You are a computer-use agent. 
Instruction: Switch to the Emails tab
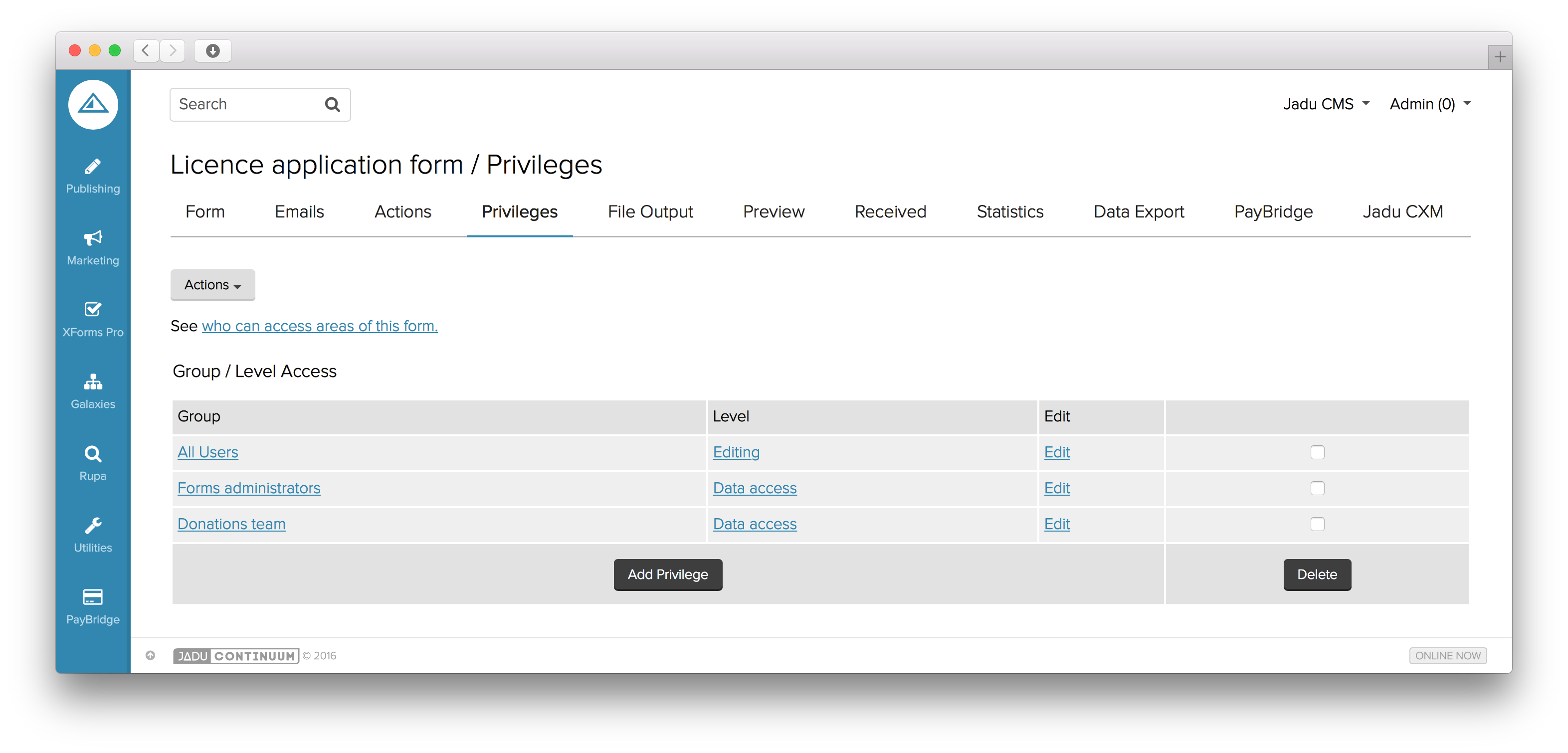pyautogui.click(x=299, y=212)
